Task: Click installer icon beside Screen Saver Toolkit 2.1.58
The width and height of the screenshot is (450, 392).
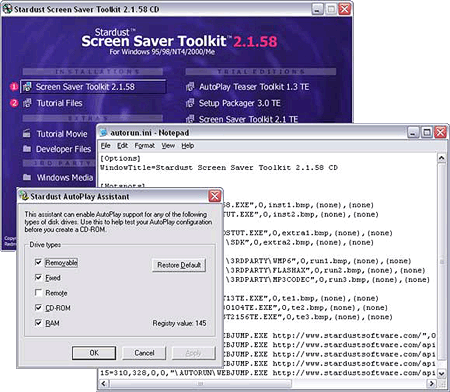Action: click(x=27, y=87)
